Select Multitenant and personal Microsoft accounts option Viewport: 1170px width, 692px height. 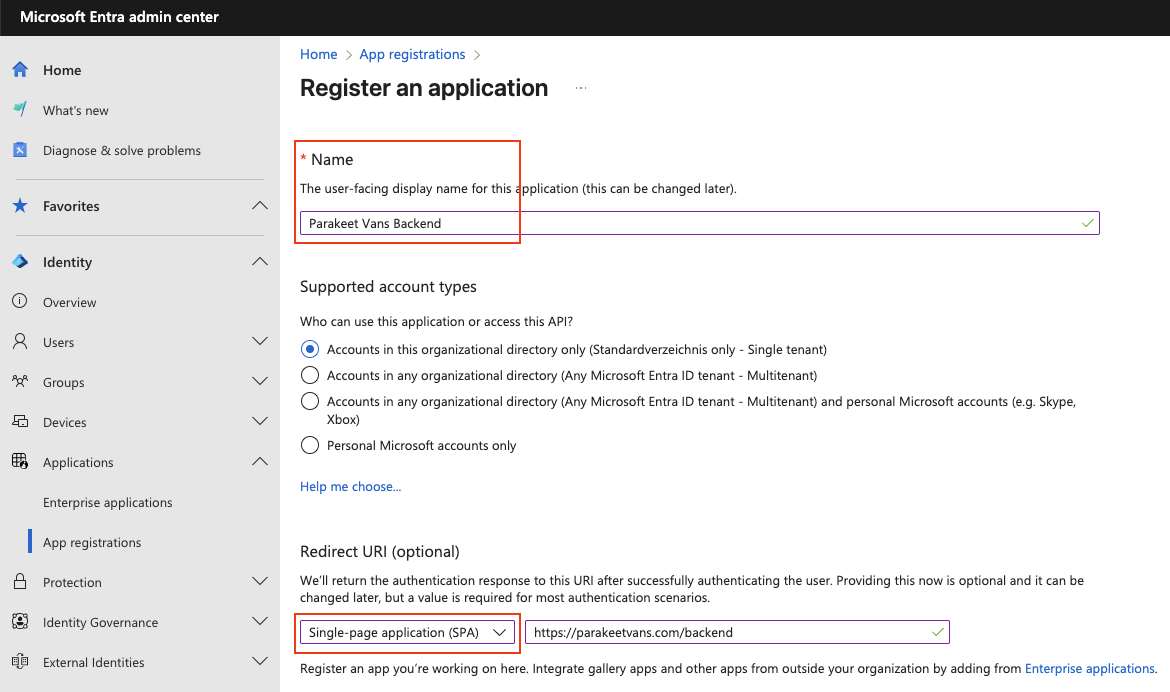tap(310, 401)
